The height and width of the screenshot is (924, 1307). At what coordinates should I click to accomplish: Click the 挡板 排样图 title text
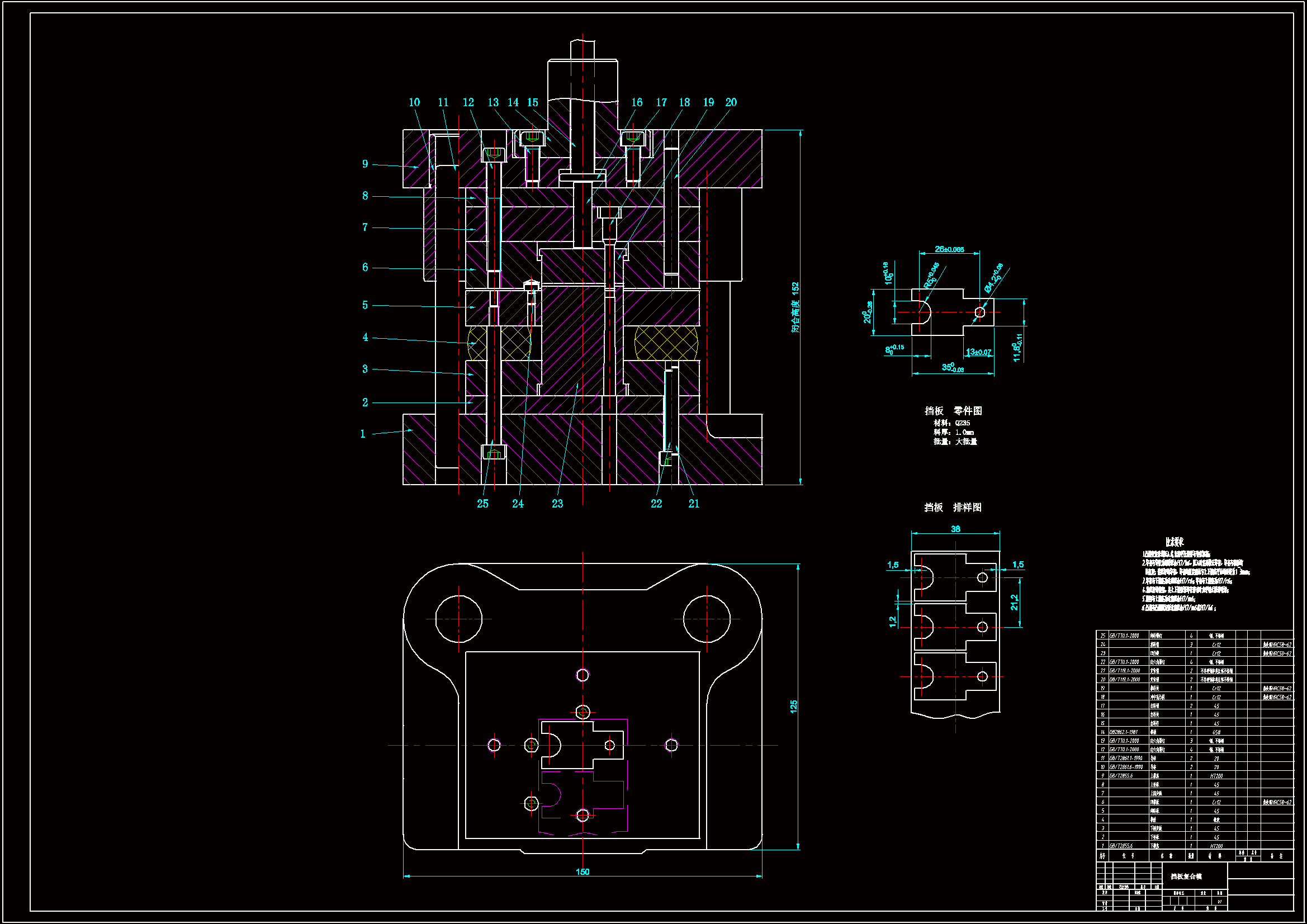(x=953, y=507)
